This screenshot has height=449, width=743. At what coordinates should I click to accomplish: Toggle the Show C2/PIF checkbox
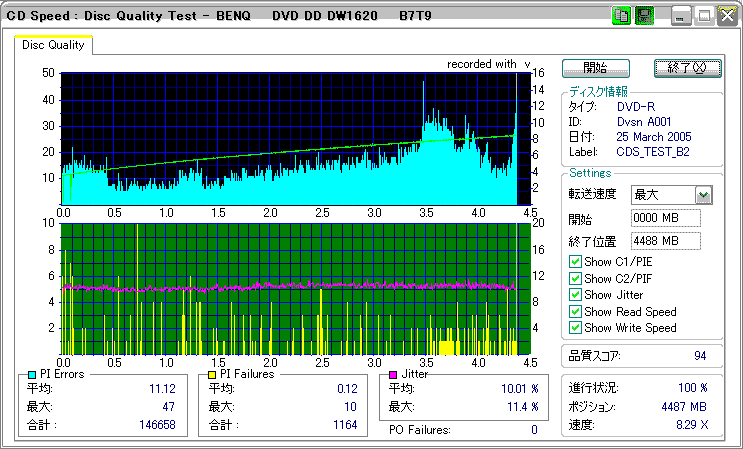(x=575, y=278)
